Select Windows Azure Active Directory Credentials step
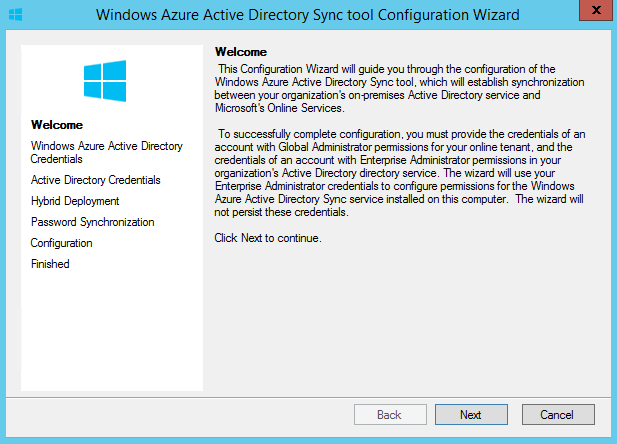The height and width of the screenshot is (444, 617). [107, 152]
